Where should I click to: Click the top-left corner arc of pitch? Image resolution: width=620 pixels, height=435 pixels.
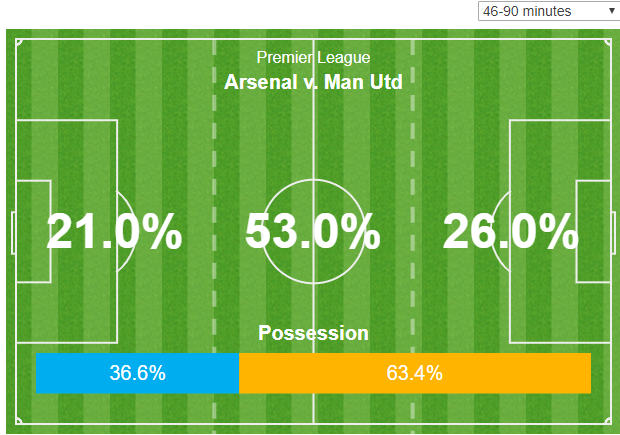point(19,42)
